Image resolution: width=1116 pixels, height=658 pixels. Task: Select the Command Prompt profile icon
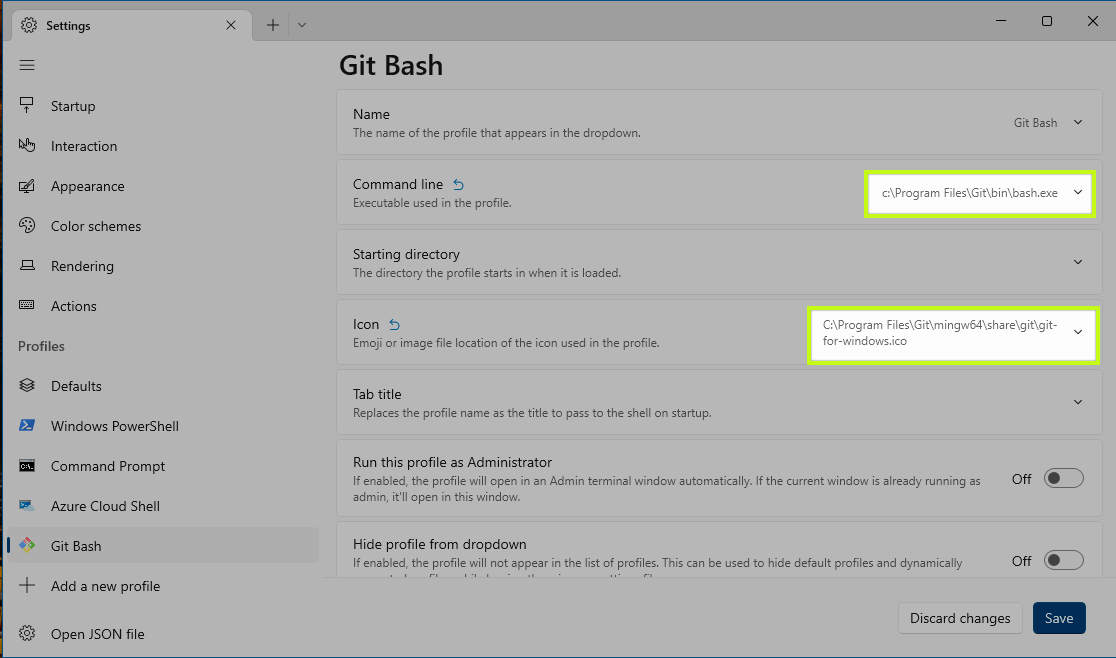tap(27, 465)
